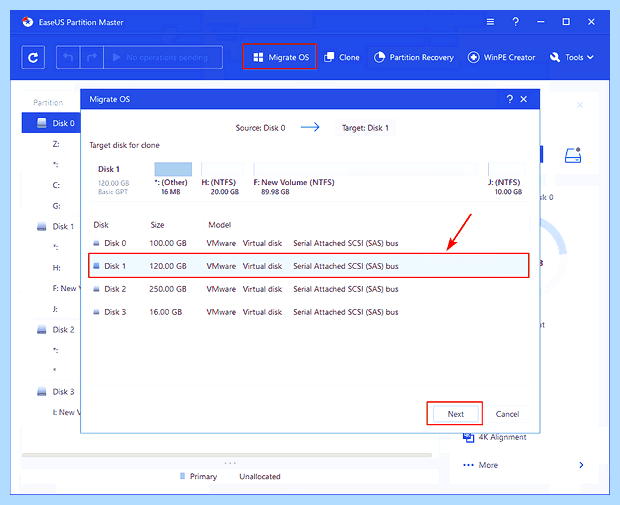Click the Cancel button
The height and width of the screenshot is (505, 620).
click(x=507, y=414)
